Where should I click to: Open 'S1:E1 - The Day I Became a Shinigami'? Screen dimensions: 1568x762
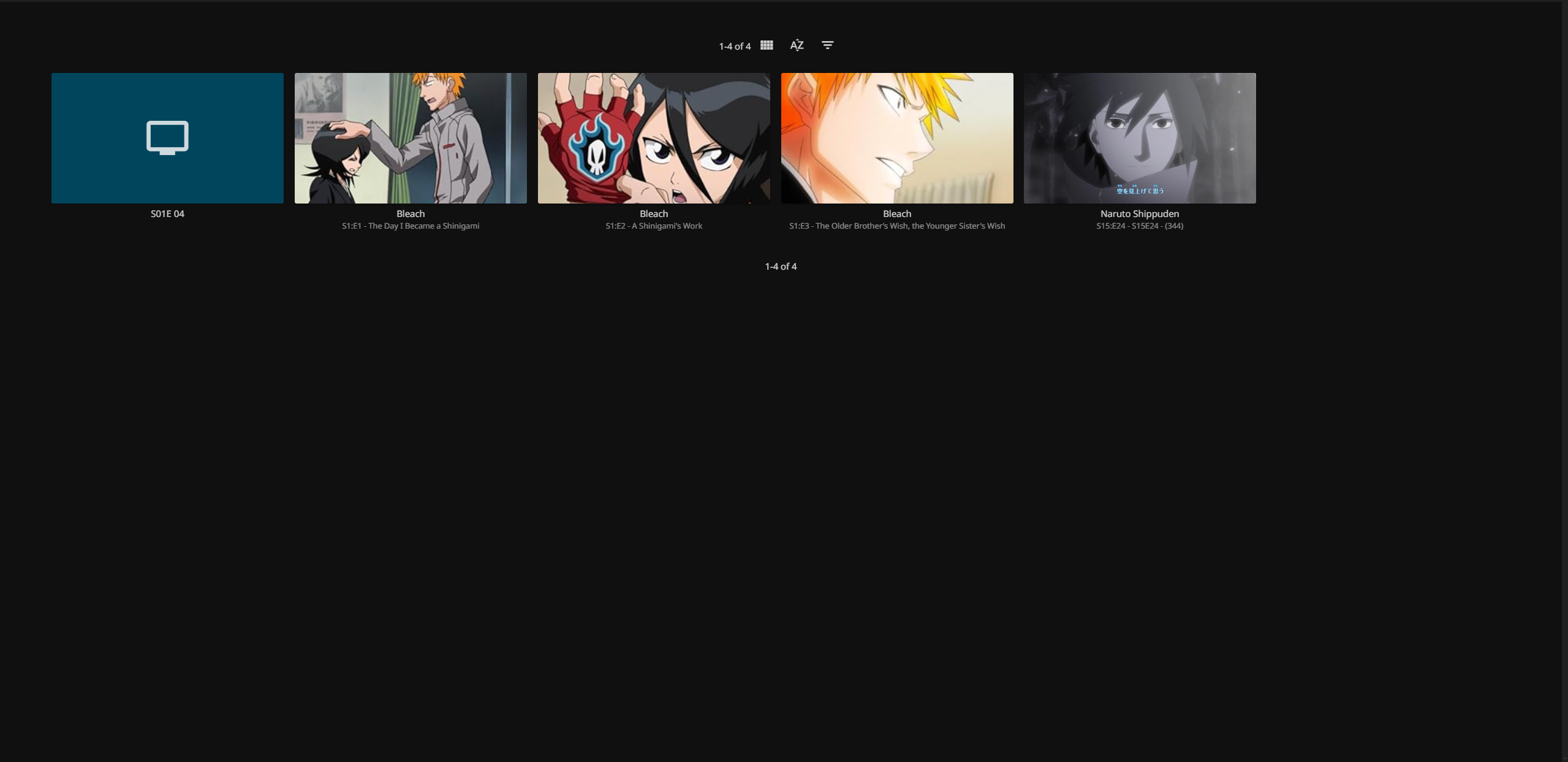click(x=411, y=226)
